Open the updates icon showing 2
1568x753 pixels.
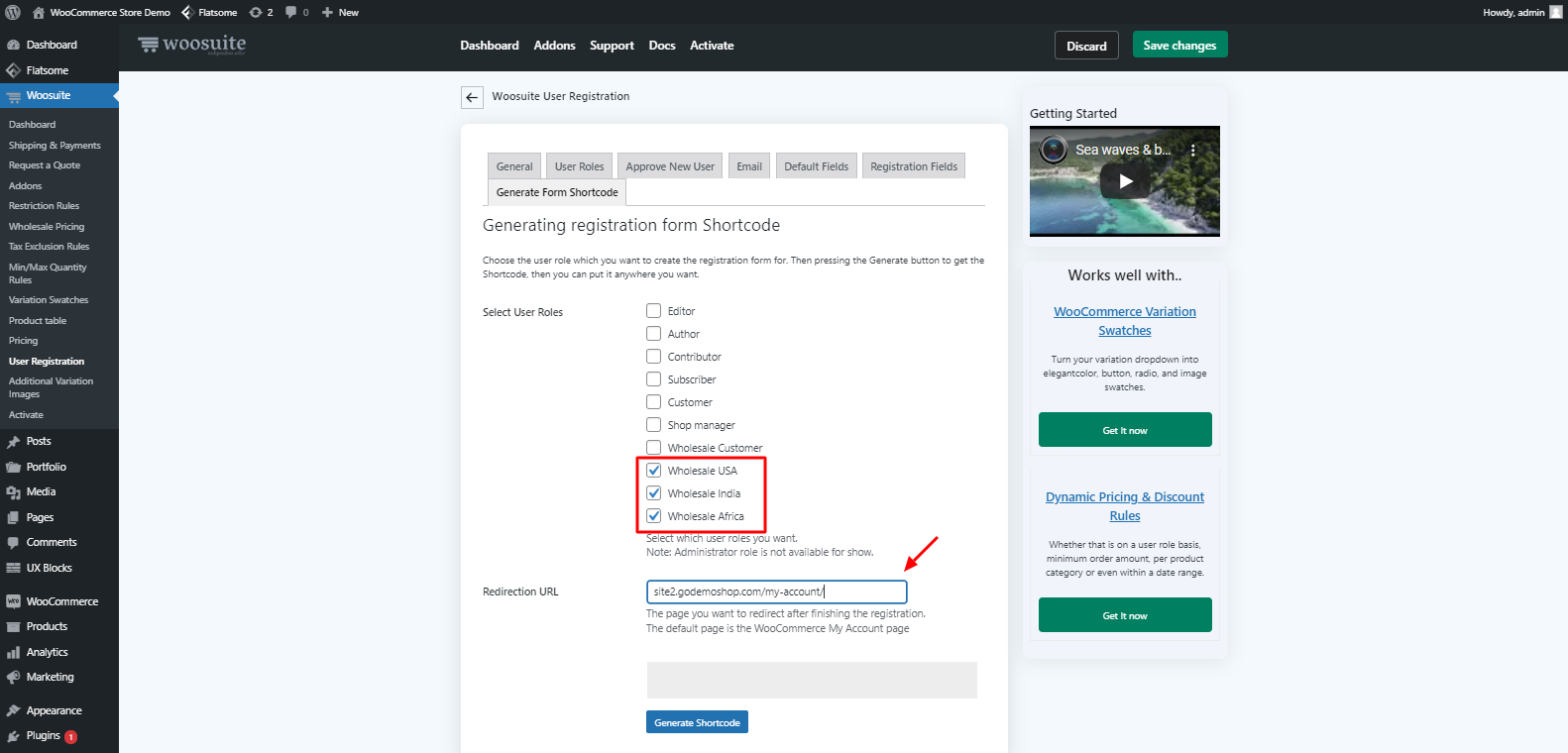256,12
